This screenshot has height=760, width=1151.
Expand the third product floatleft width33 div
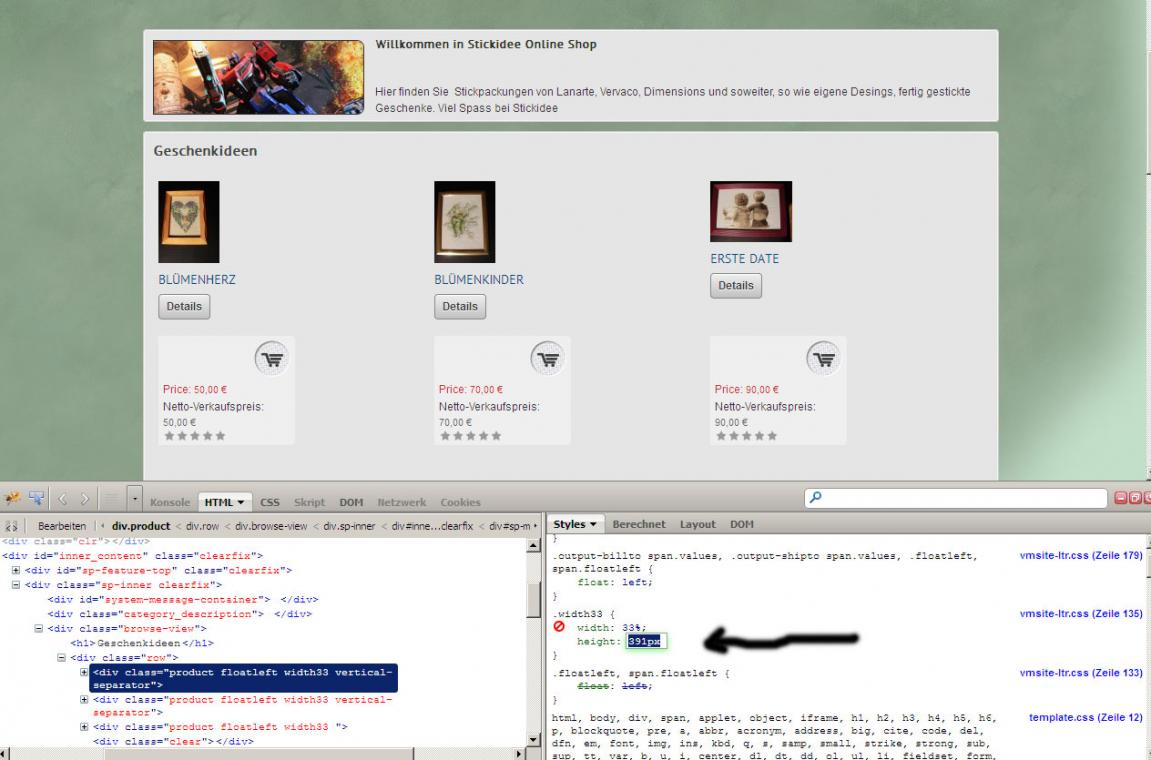point(85,727)
